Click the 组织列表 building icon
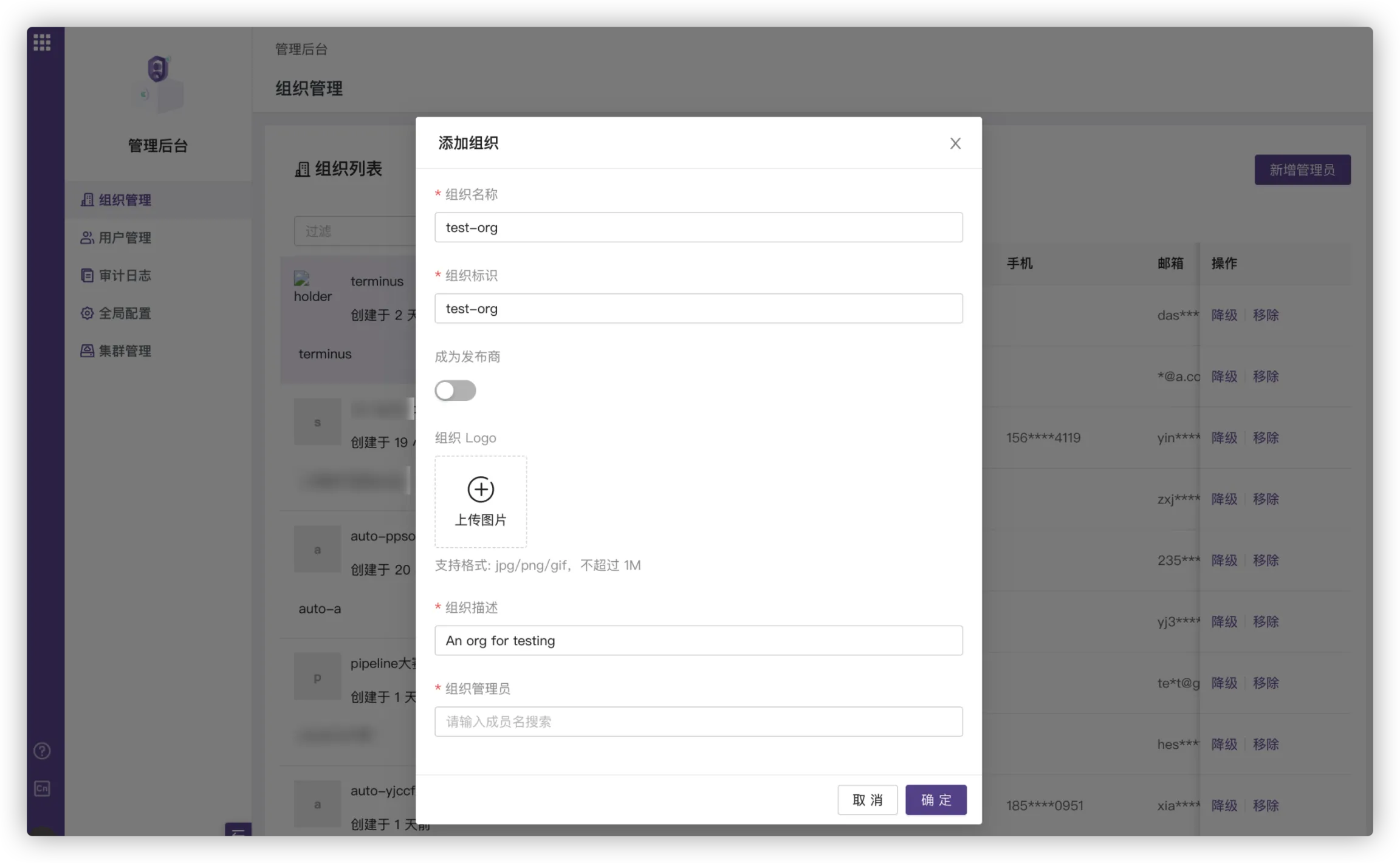The height and width of the screenshot is (863, 1400). pyautogui.click(x=302, y=169)
